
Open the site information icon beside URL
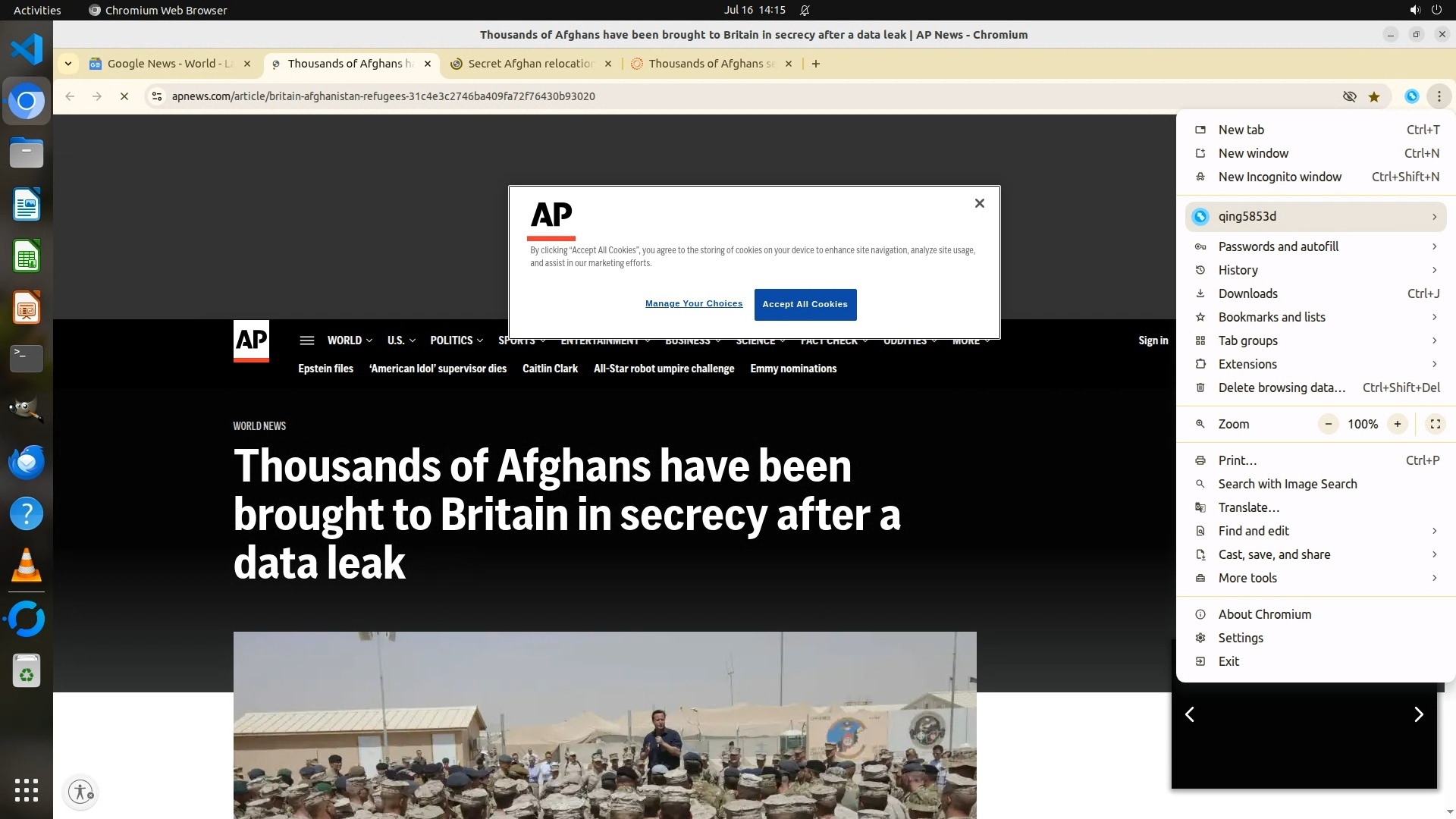(156, 96)
